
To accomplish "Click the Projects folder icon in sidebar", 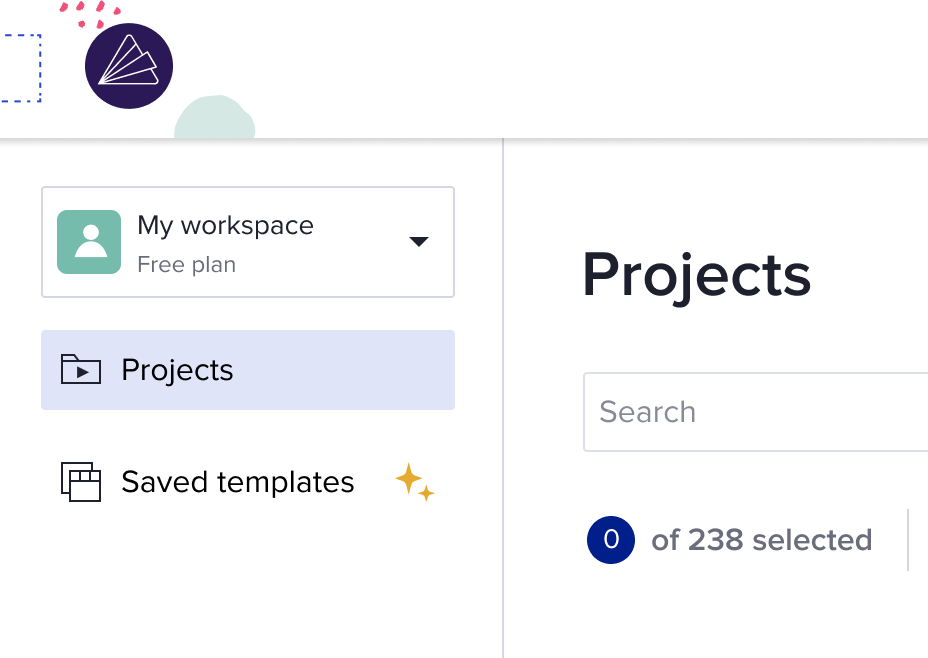I will [81, 370].
